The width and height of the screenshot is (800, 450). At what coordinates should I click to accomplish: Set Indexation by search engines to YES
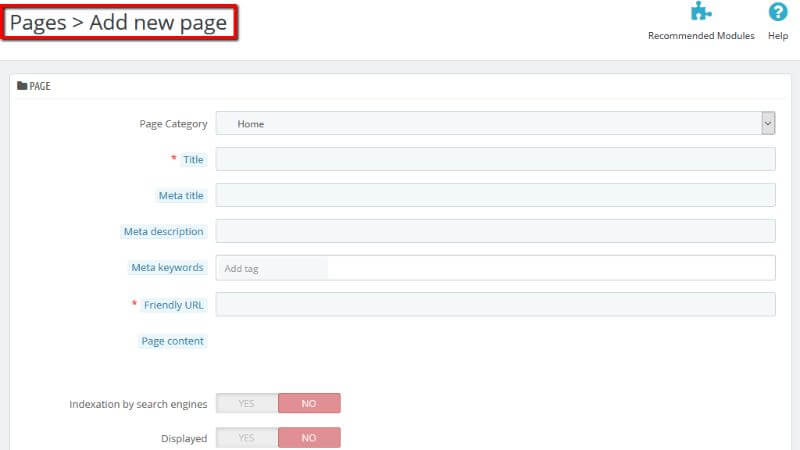(247, 404)
